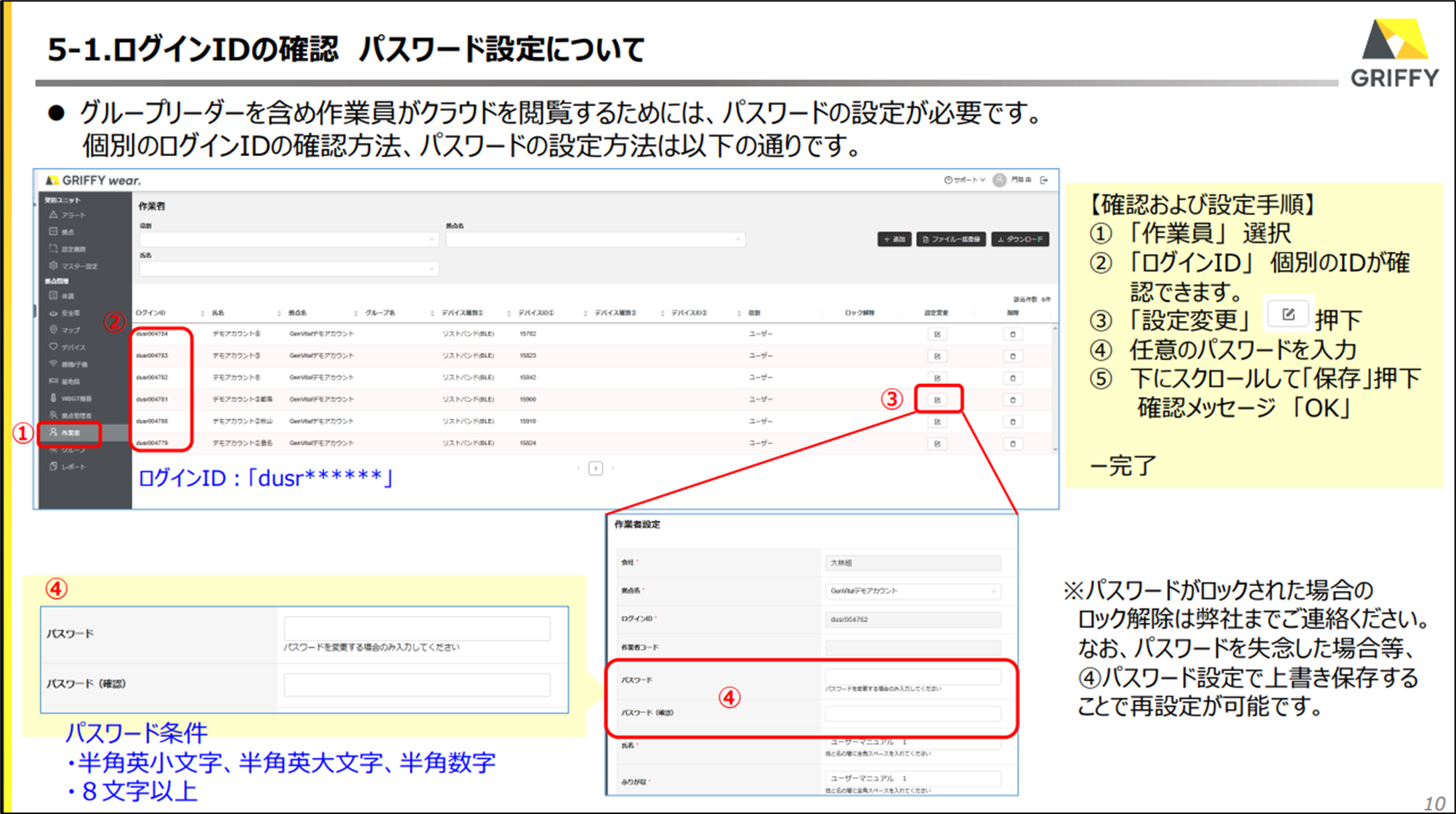
Task: Expand the サポート dropdown in the header
Action: point(965,180)
